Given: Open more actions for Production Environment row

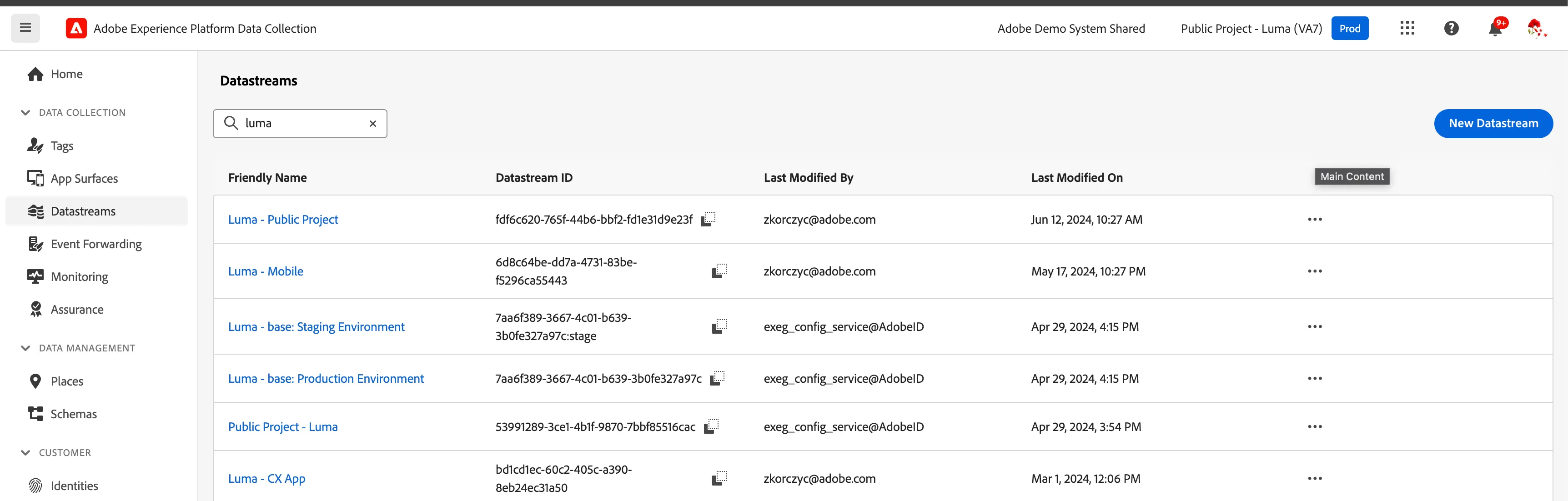Looking at the screenshot, I should pos(1315,378).
